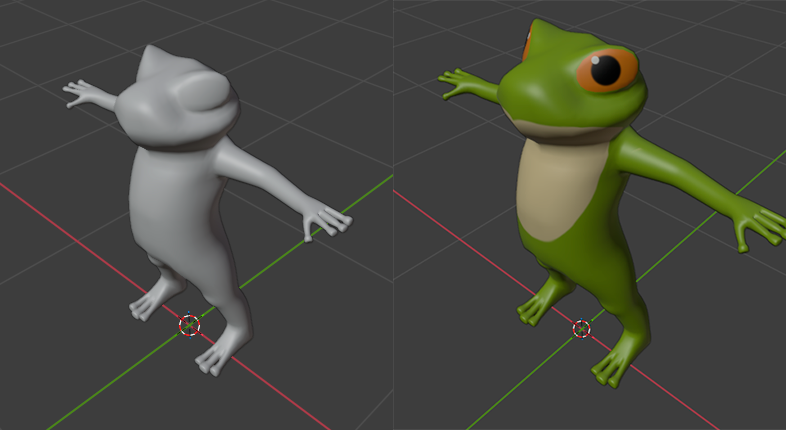The image size is (786, 430).
Task: Click the gray frog's rear foot
Action: point(147,303)
